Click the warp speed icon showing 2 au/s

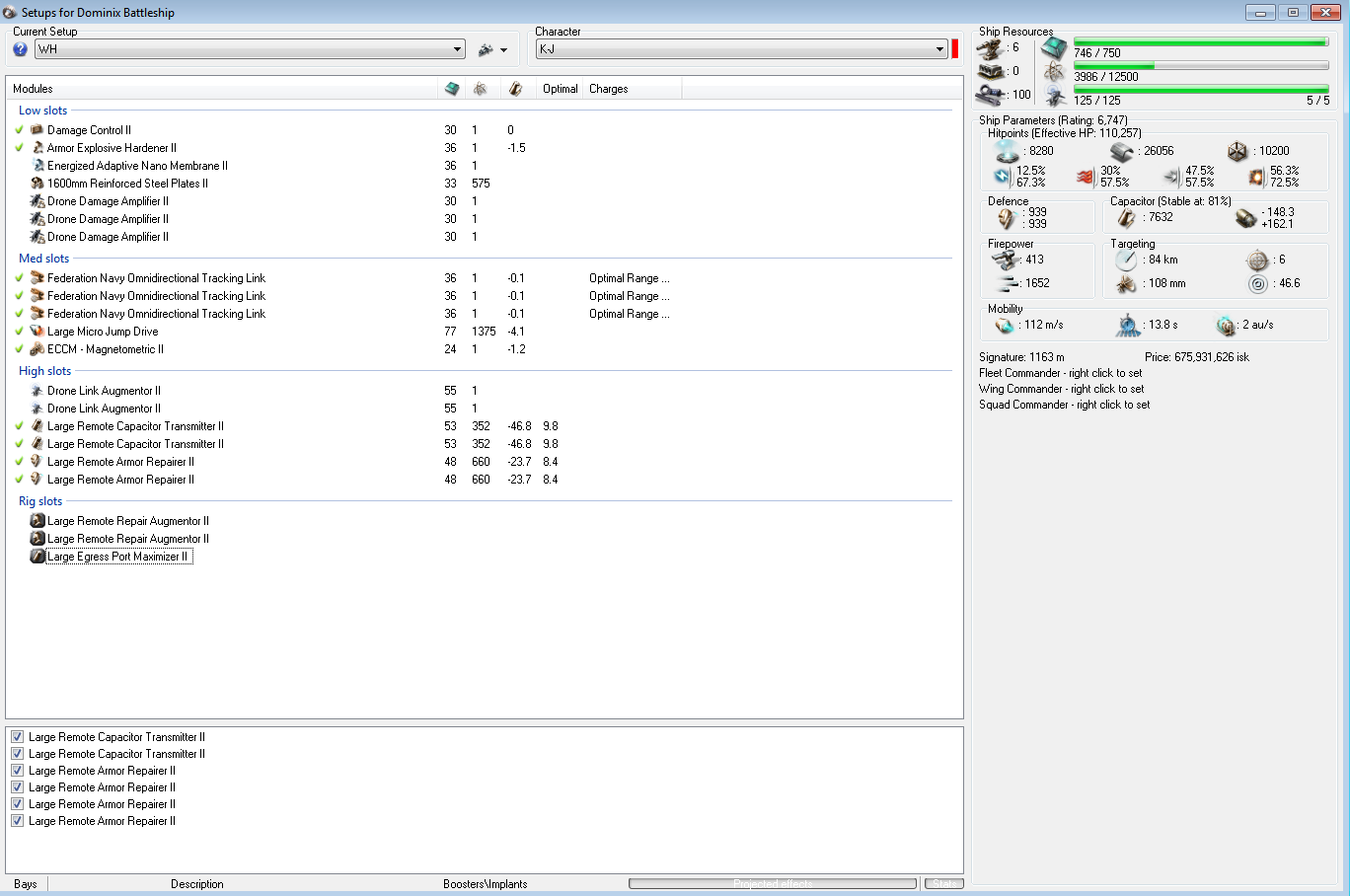(1226, 325)
